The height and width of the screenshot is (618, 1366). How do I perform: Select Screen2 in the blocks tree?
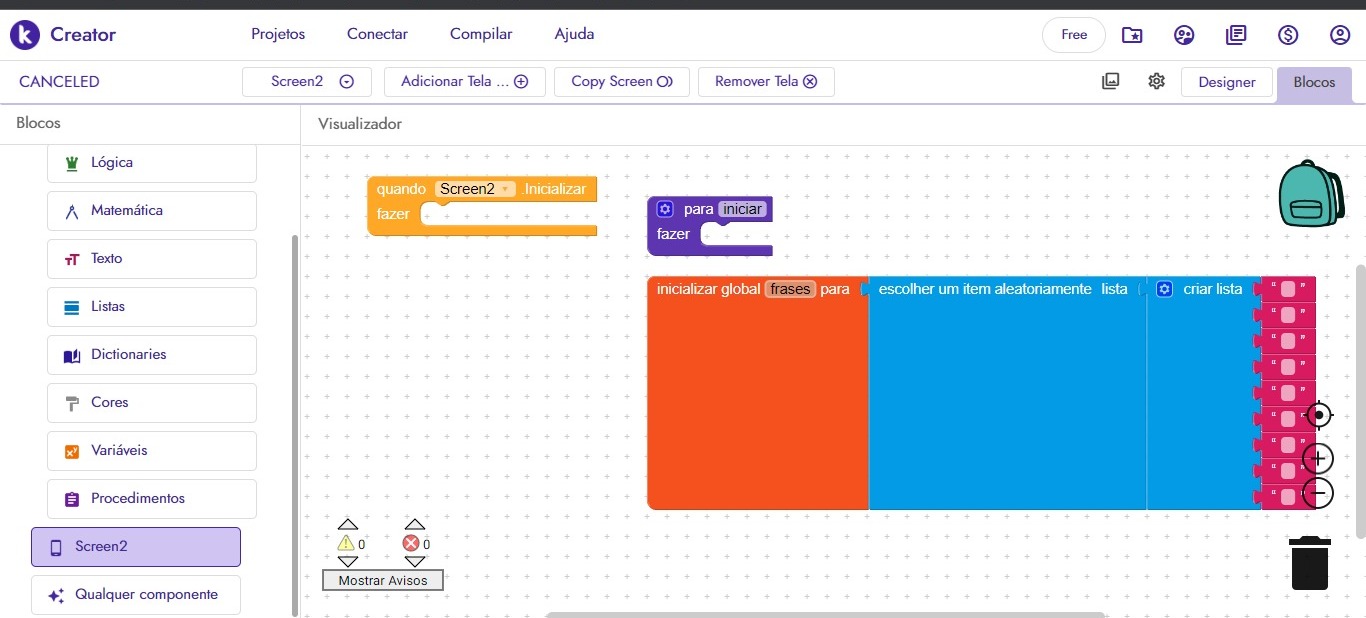tap(136, 547)
